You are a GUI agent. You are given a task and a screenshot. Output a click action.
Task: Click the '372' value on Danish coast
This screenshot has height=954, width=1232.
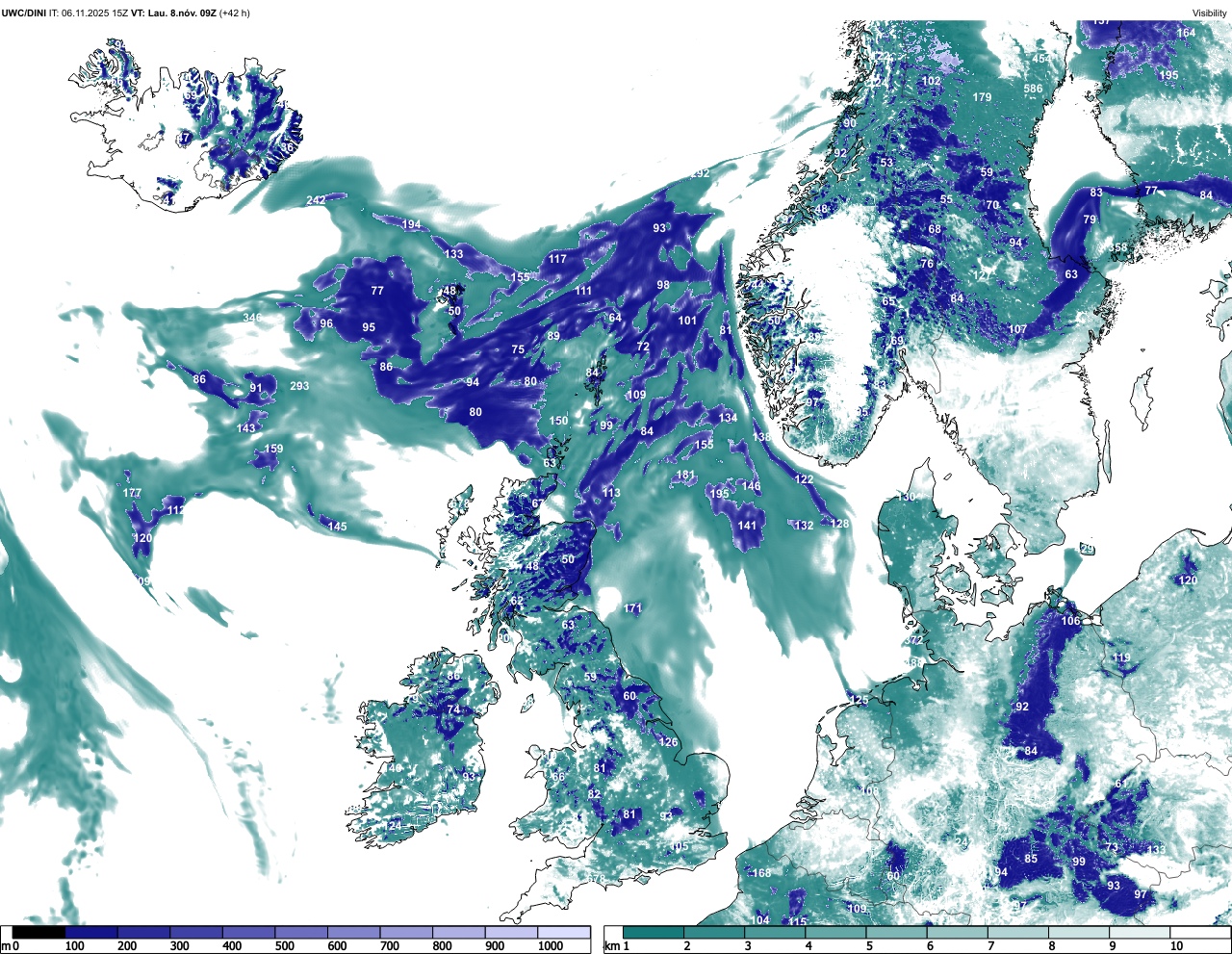[913, 641]
